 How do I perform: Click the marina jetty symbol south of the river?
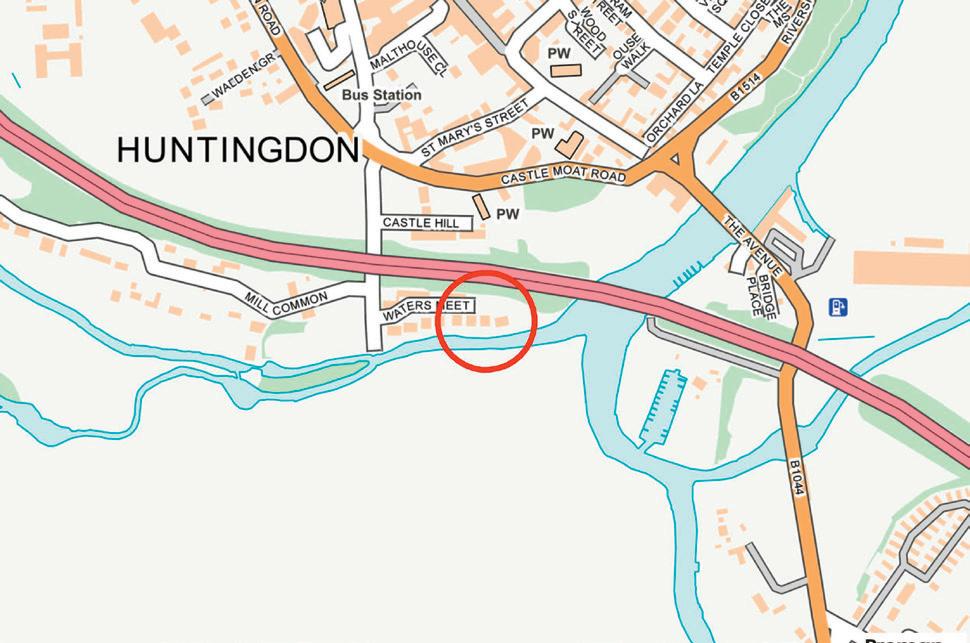[x=663, y=408]
